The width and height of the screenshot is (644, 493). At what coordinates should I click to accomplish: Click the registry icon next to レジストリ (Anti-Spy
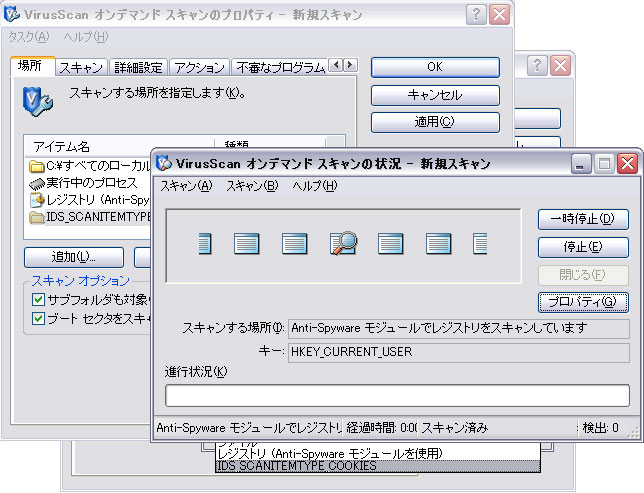[37, 200]
